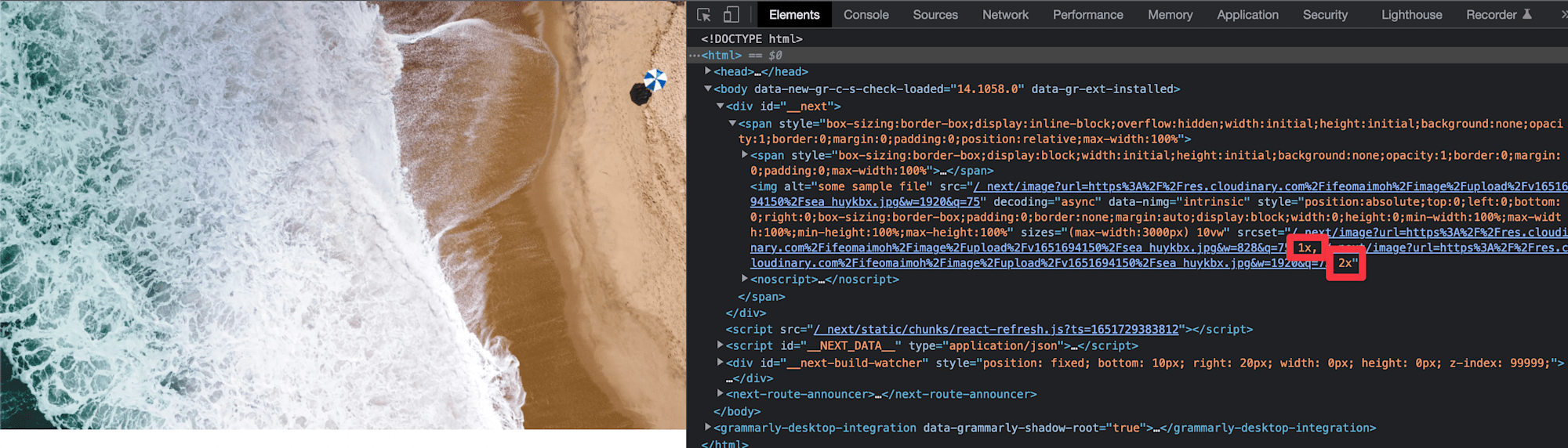Switch to the Console tab
1568x448 pixels.
tap(866, 15)
